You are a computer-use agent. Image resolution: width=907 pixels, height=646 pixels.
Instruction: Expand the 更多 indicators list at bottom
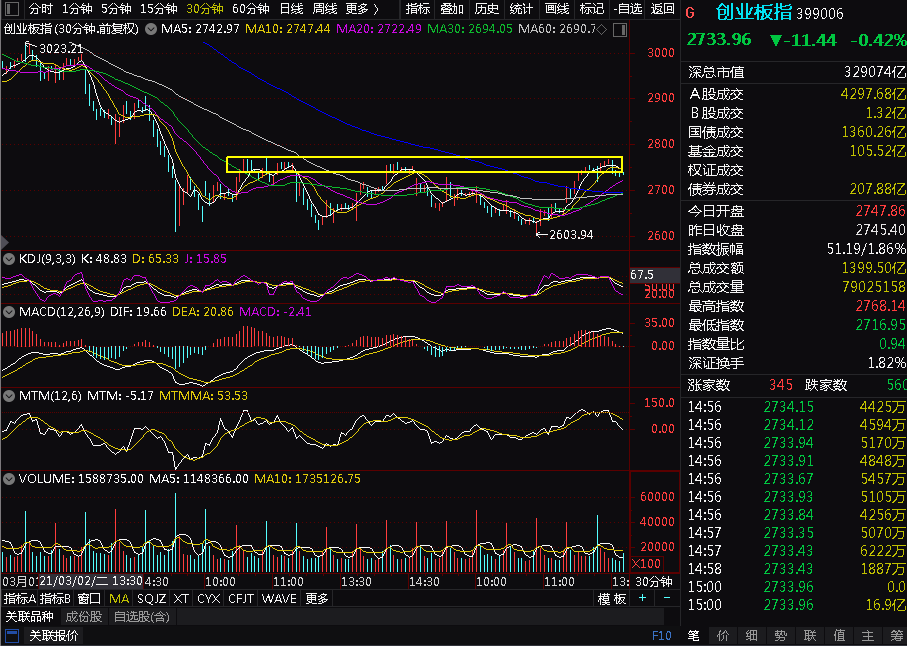pyautogui.click(x=316, y=599)
